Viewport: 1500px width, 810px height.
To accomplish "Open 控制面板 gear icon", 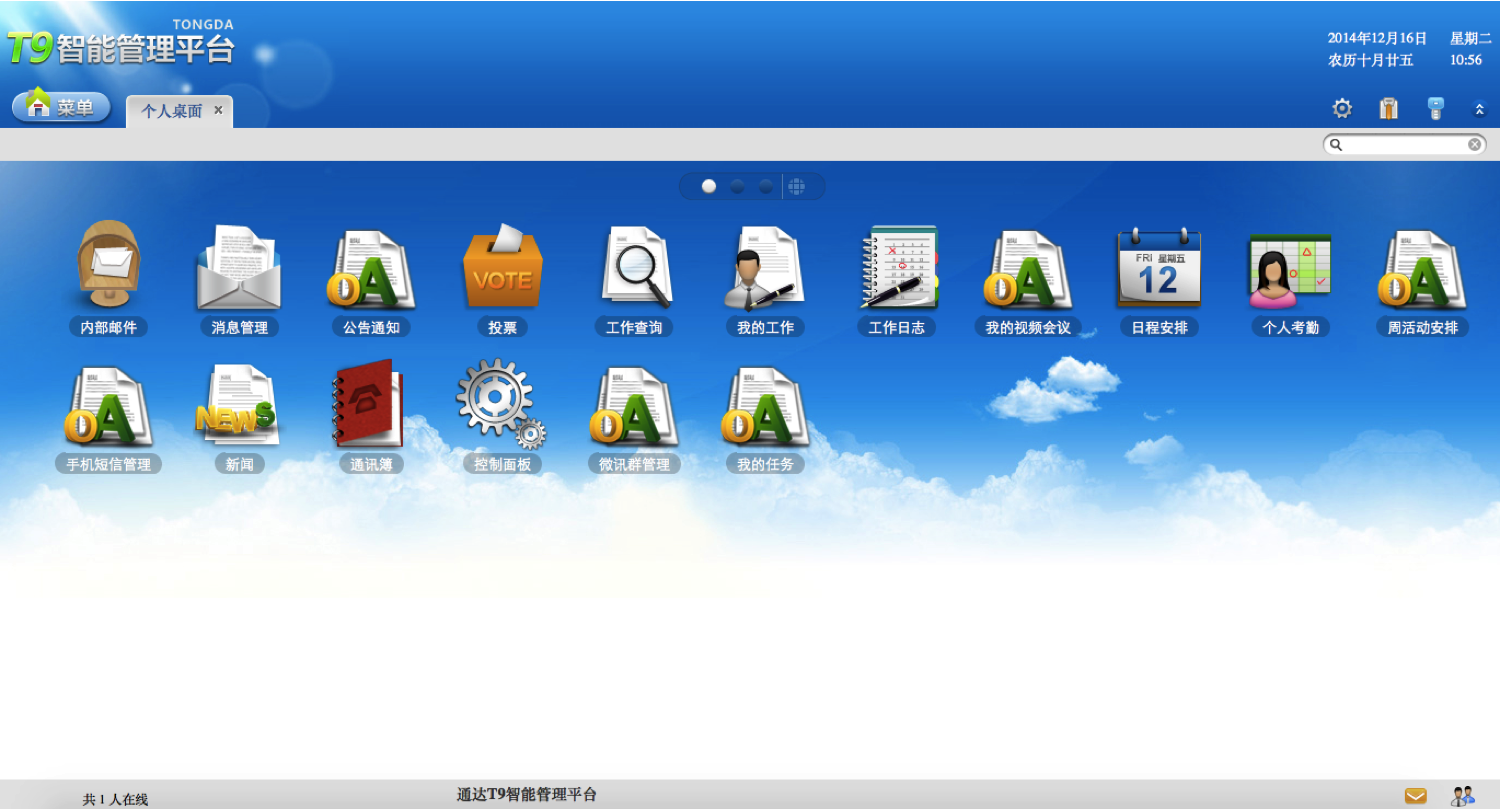I will [x=502, y=405].
